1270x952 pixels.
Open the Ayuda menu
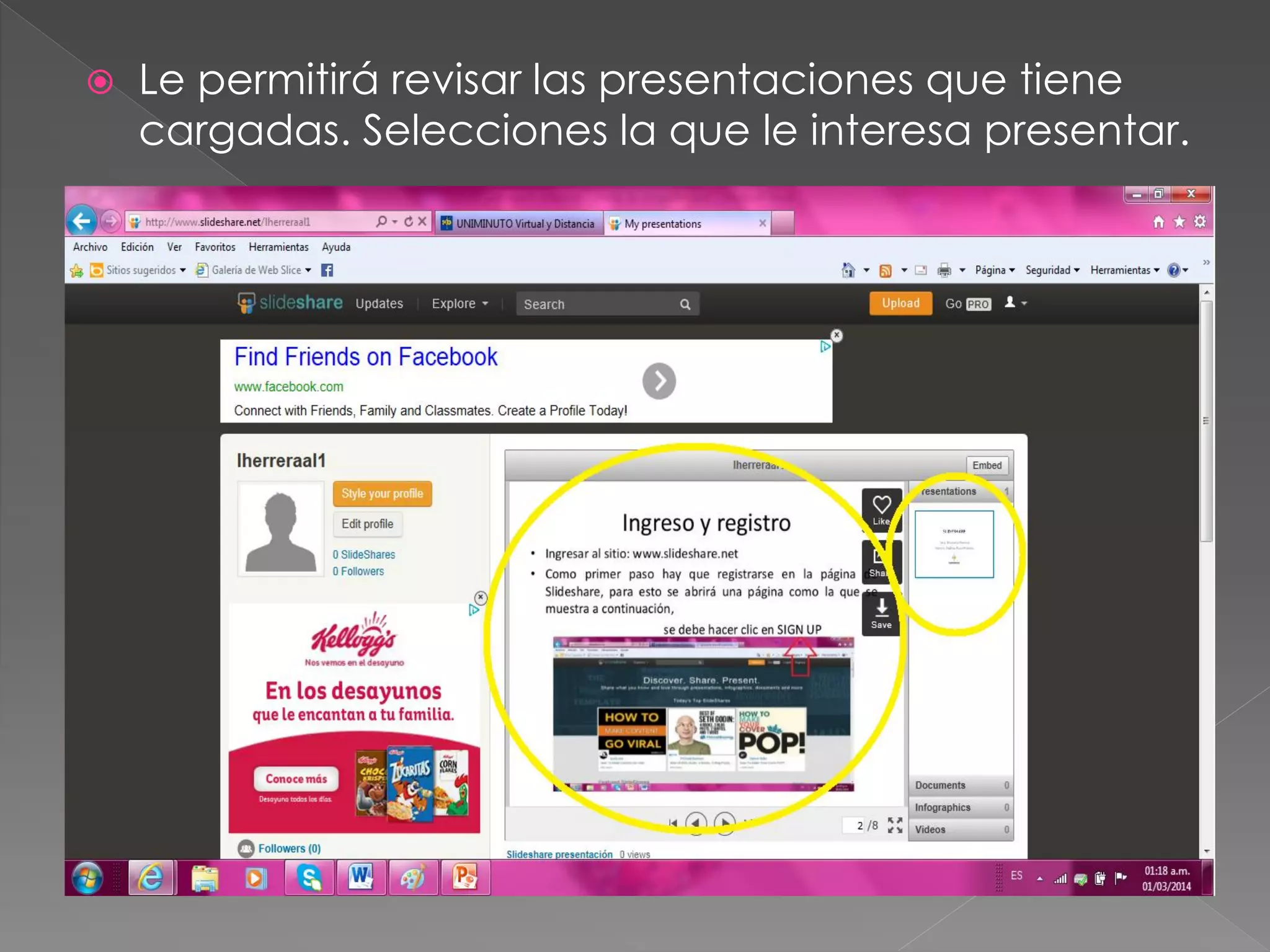click(x=336, y=247)
